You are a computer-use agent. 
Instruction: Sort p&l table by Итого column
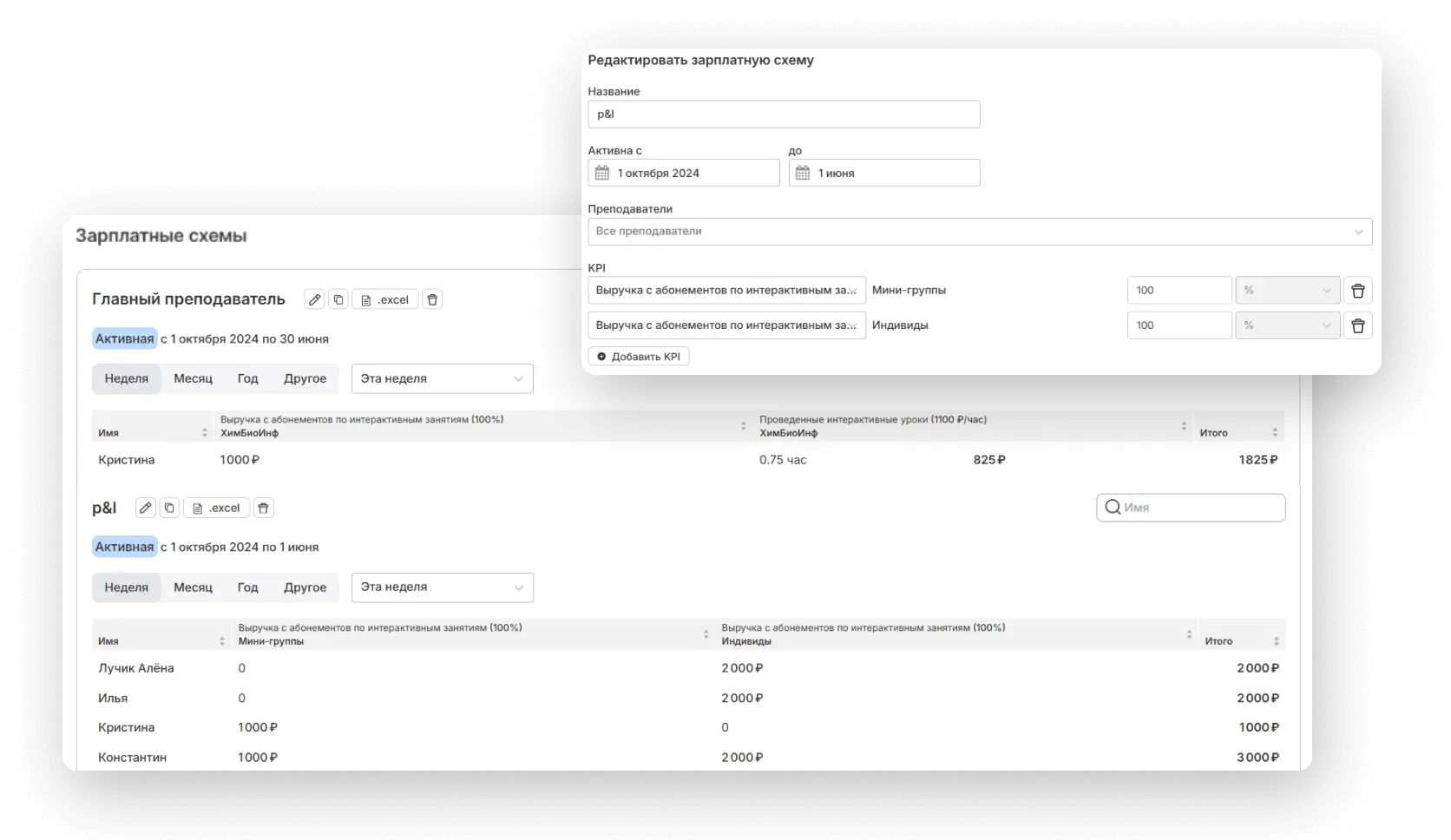pyautogui.click(x=1275, y=641)
